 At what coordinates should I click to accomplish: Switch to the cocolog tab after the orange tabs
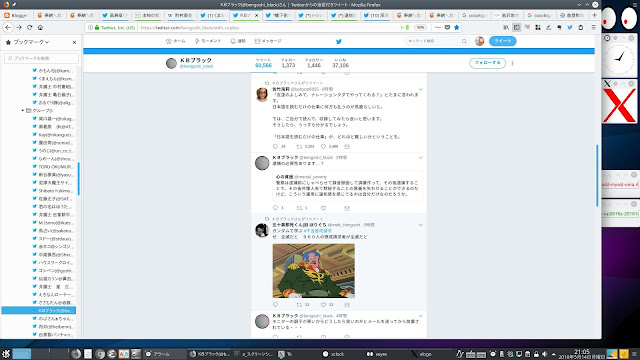pos(475,15)
